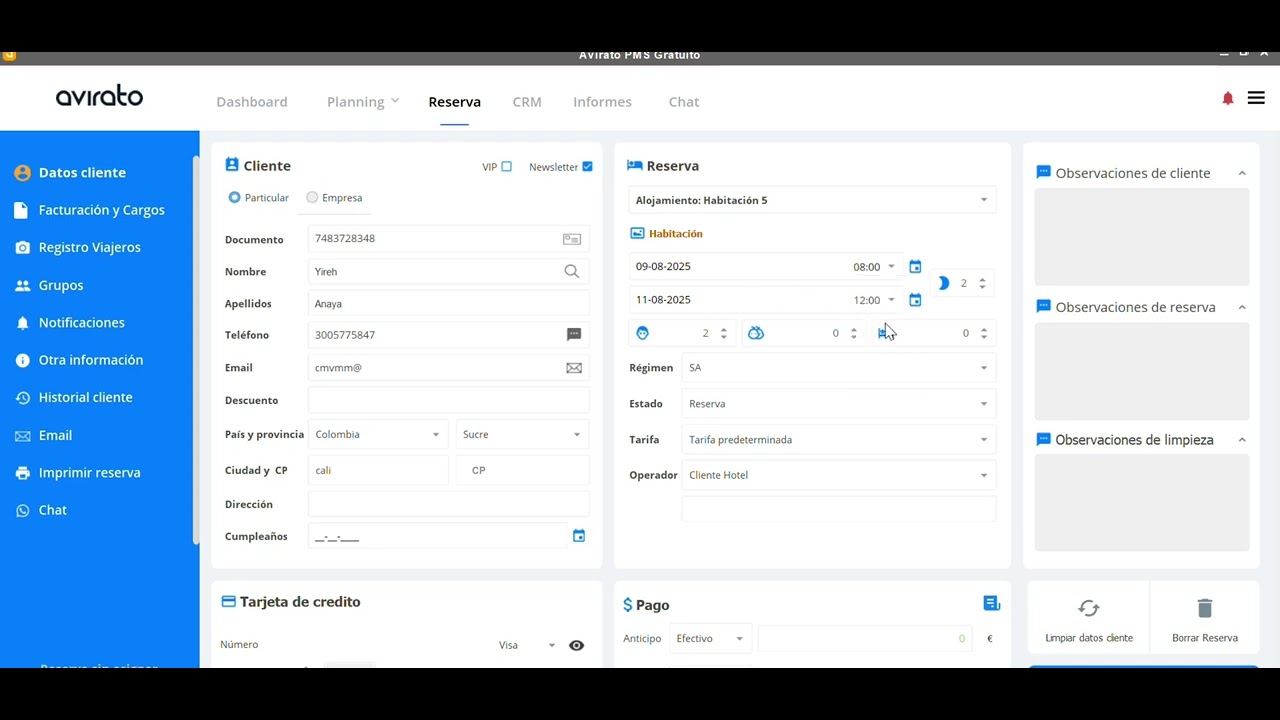
Task: Open calendar for check-in date 09-08-2025
Action: point(915,267)
